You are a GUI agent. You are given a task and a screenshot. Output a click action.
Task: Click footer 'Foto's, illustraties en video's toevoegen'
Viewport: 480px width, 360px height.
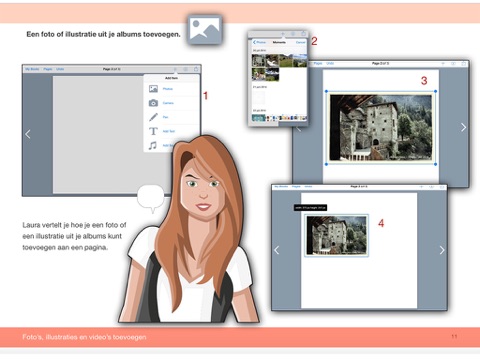tap(84, 337)
